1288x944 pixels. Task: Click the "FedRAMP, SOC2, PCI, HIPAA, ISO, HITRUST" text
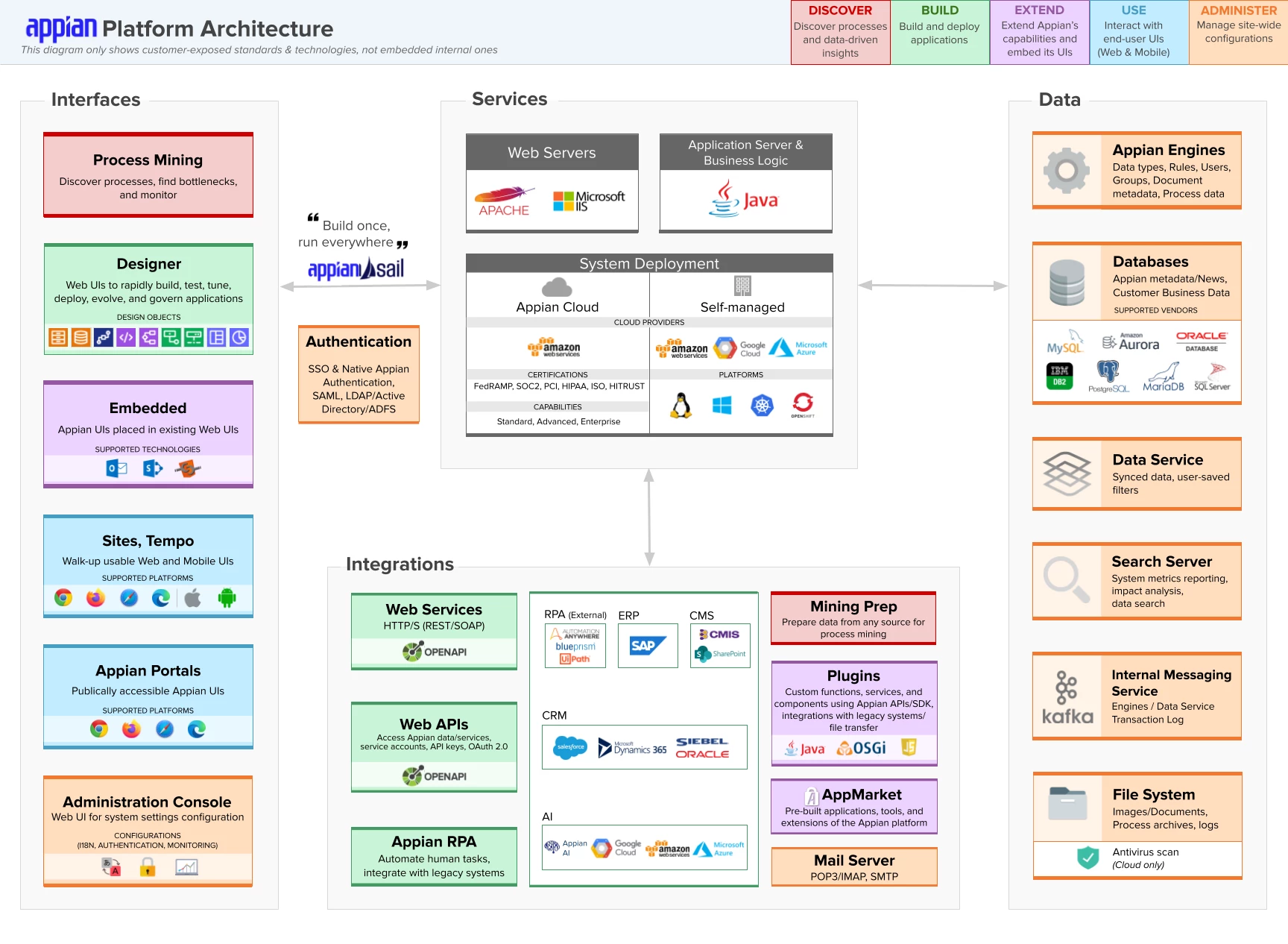(559, 386)
